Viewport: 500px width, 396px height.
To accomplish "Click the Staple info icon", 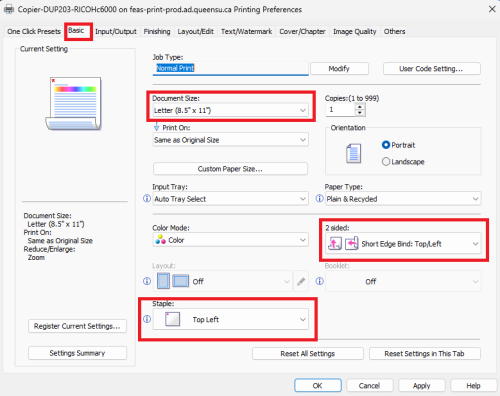I will [x=147, y=319].
